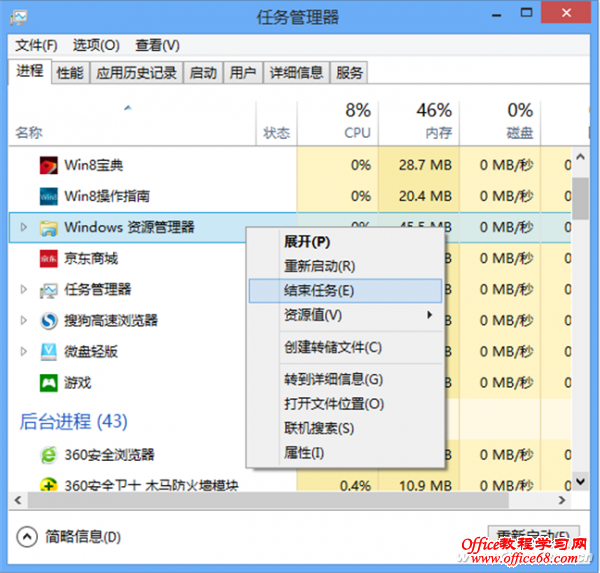This screenshot has height=573, width=600.
Task: Click the Win8宝典 app icon
Action: (49, 165)
